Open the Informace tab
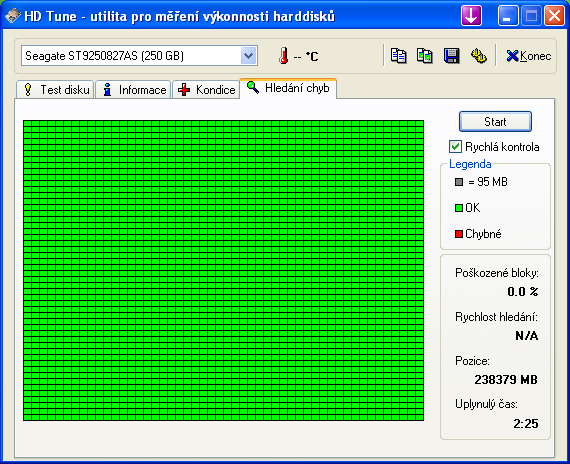The width and height of the screenshot is (570, 464). point(133,89)
